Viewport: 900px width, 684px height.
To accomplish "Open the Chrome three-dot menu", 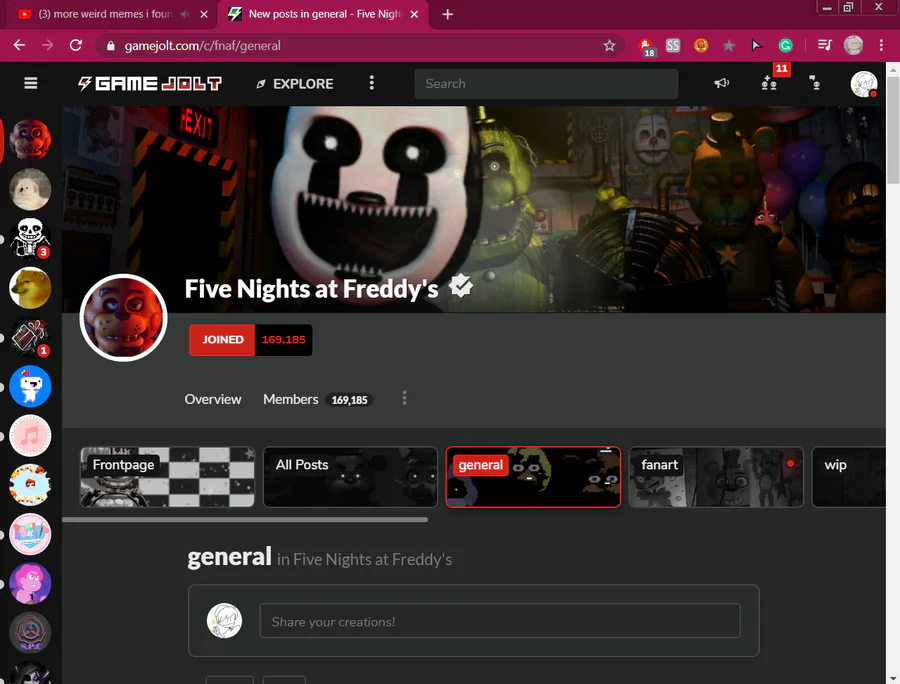I will 881,45.
